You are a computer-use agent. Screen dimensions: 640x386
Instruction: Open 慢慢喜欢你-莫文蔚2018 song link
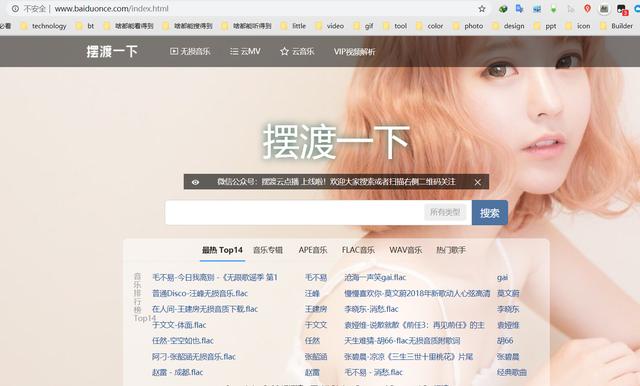417,293
